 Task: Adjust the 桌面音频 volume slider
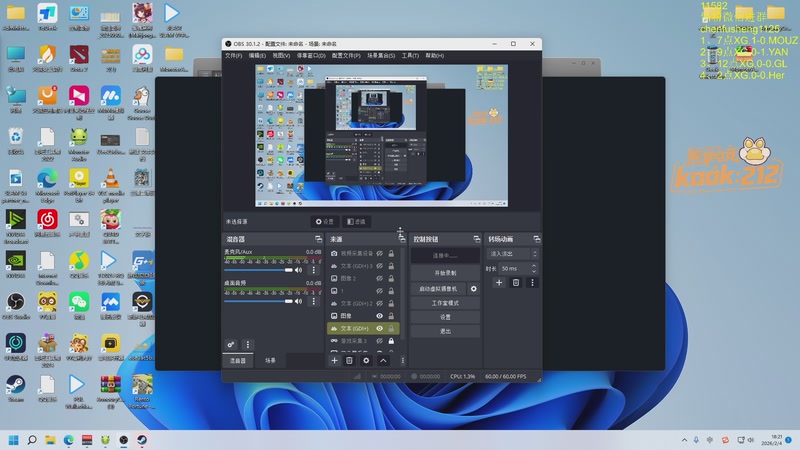[258, 300]
